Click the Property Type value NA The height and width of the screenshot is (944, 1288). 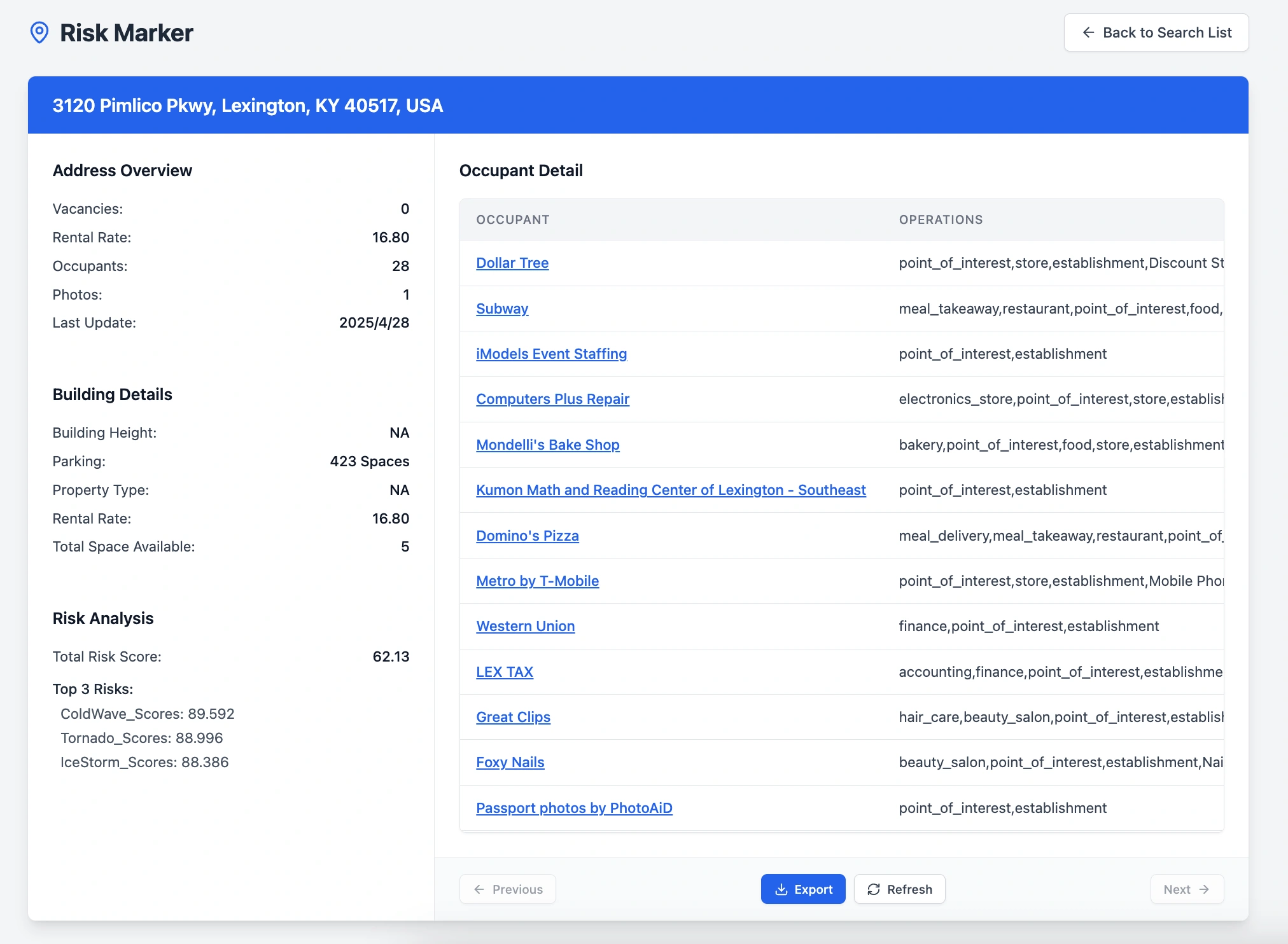click(399, 490)
